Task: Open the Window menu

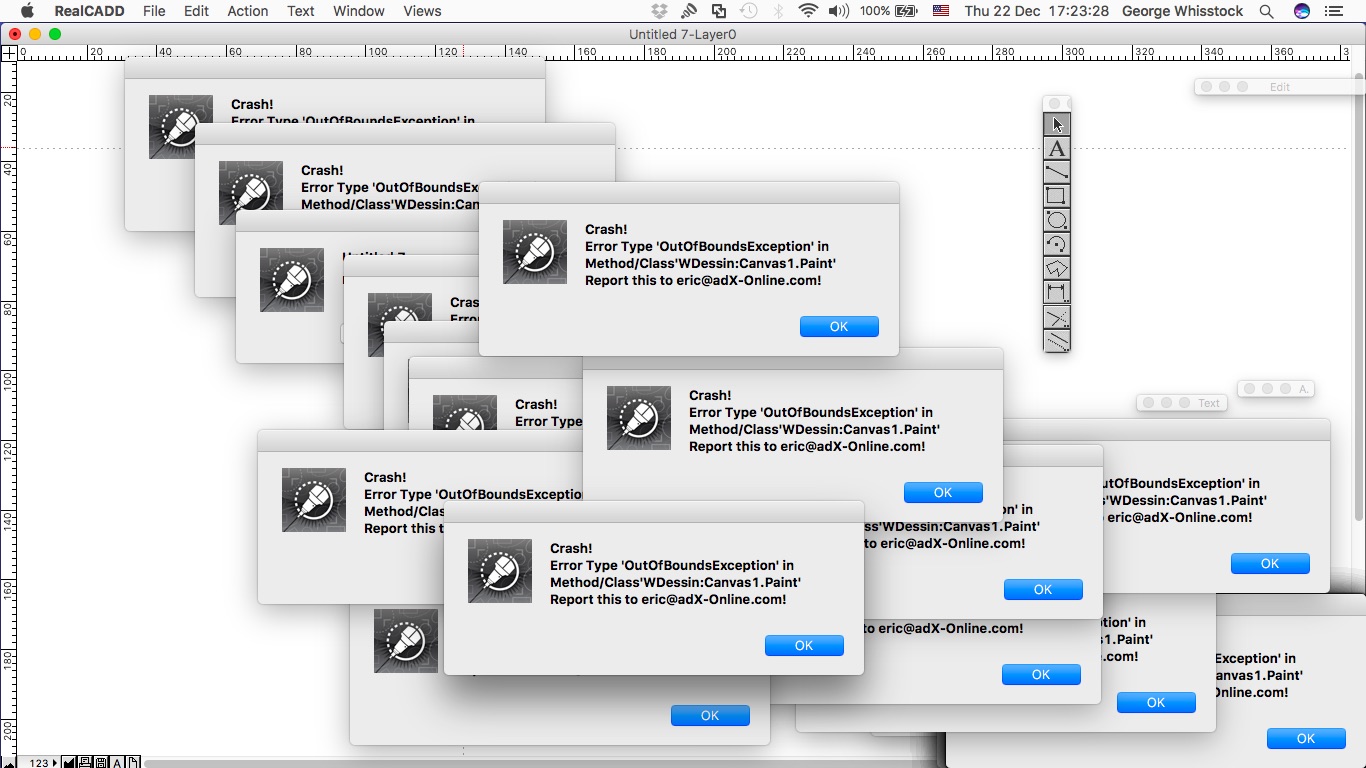Action: coord(358,11)
